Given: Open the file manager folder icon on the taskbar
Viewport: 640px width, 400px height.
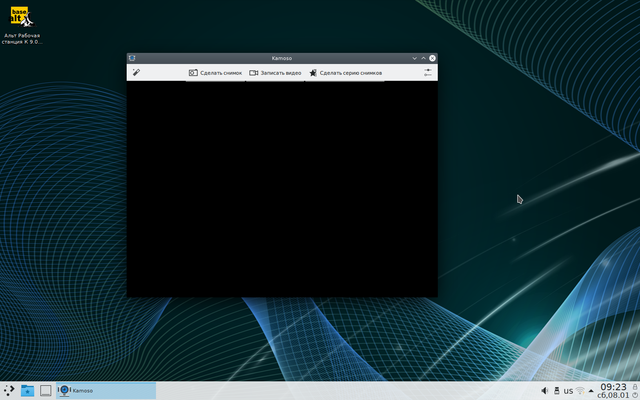Looking at the screenshot, I should pyautogui.click(x=27, y=391).
